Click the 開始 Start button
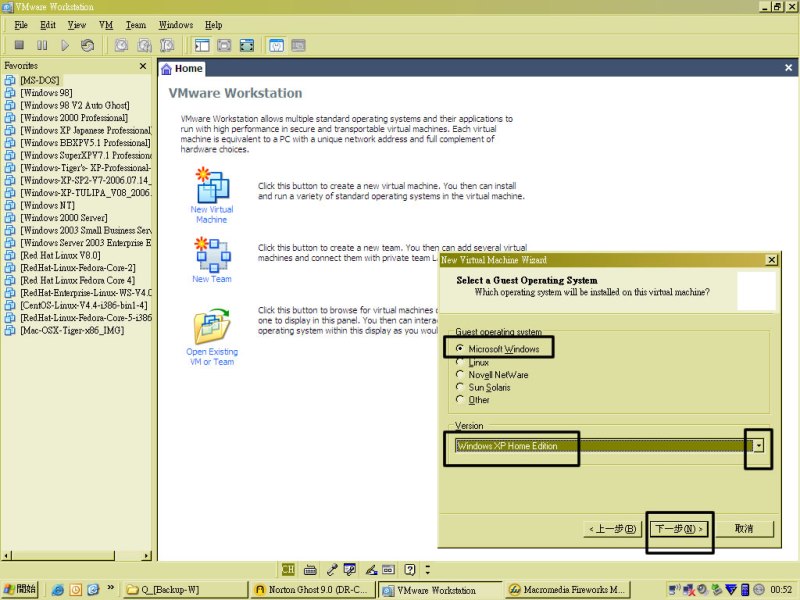The image size is (800, 600). (20, 590)
